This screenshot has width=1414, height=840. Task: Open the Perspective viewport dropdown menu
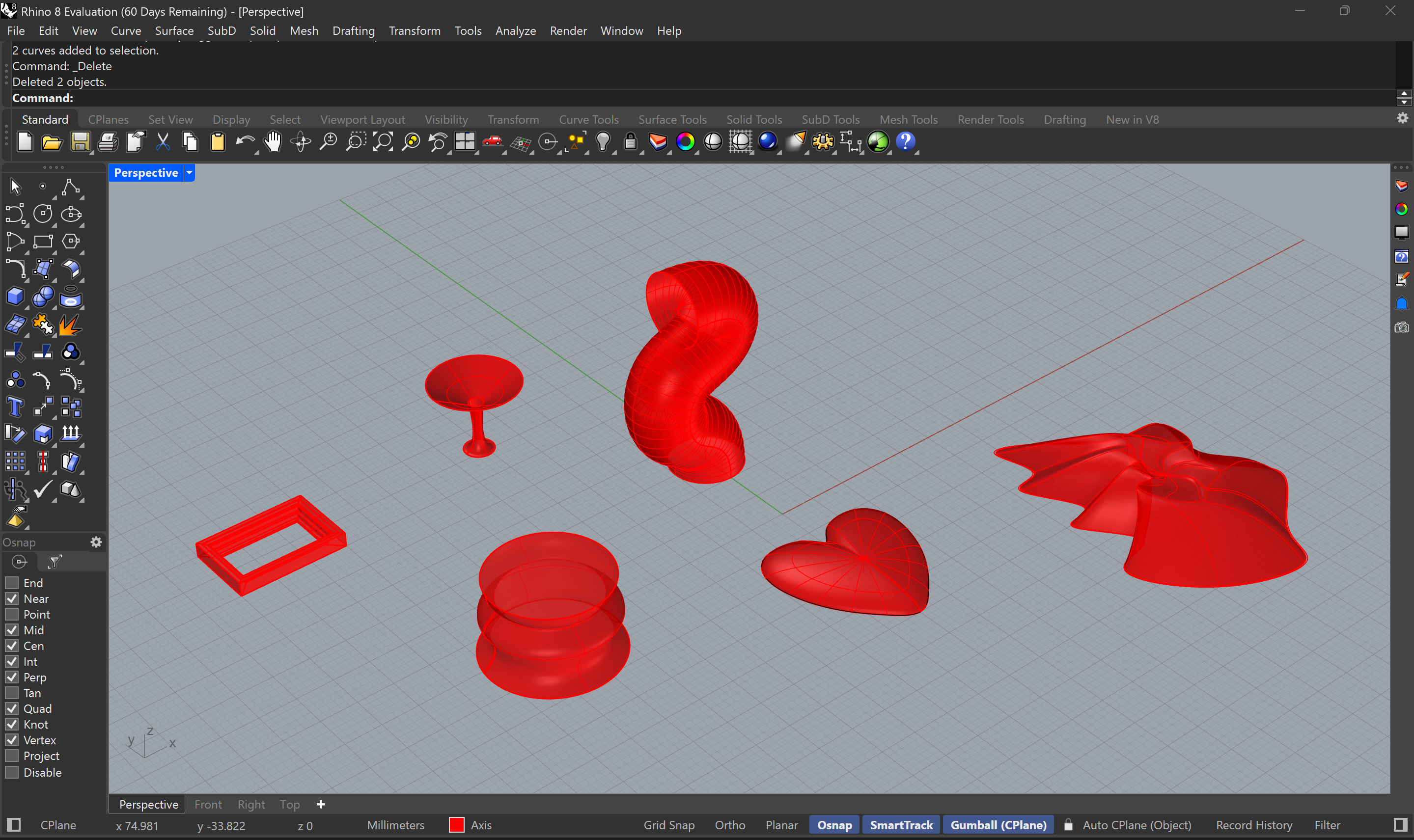pyautogui.click(x=189, y=173)
